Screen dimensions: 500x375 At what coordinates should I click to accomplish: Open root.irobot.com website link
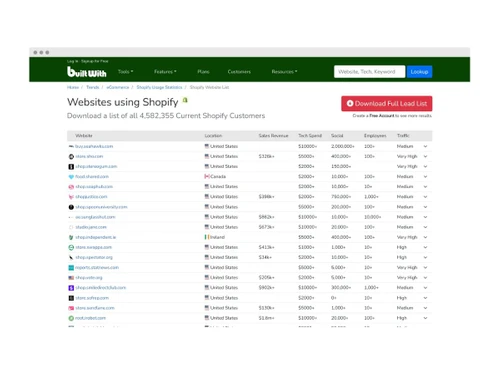(90, 318)
